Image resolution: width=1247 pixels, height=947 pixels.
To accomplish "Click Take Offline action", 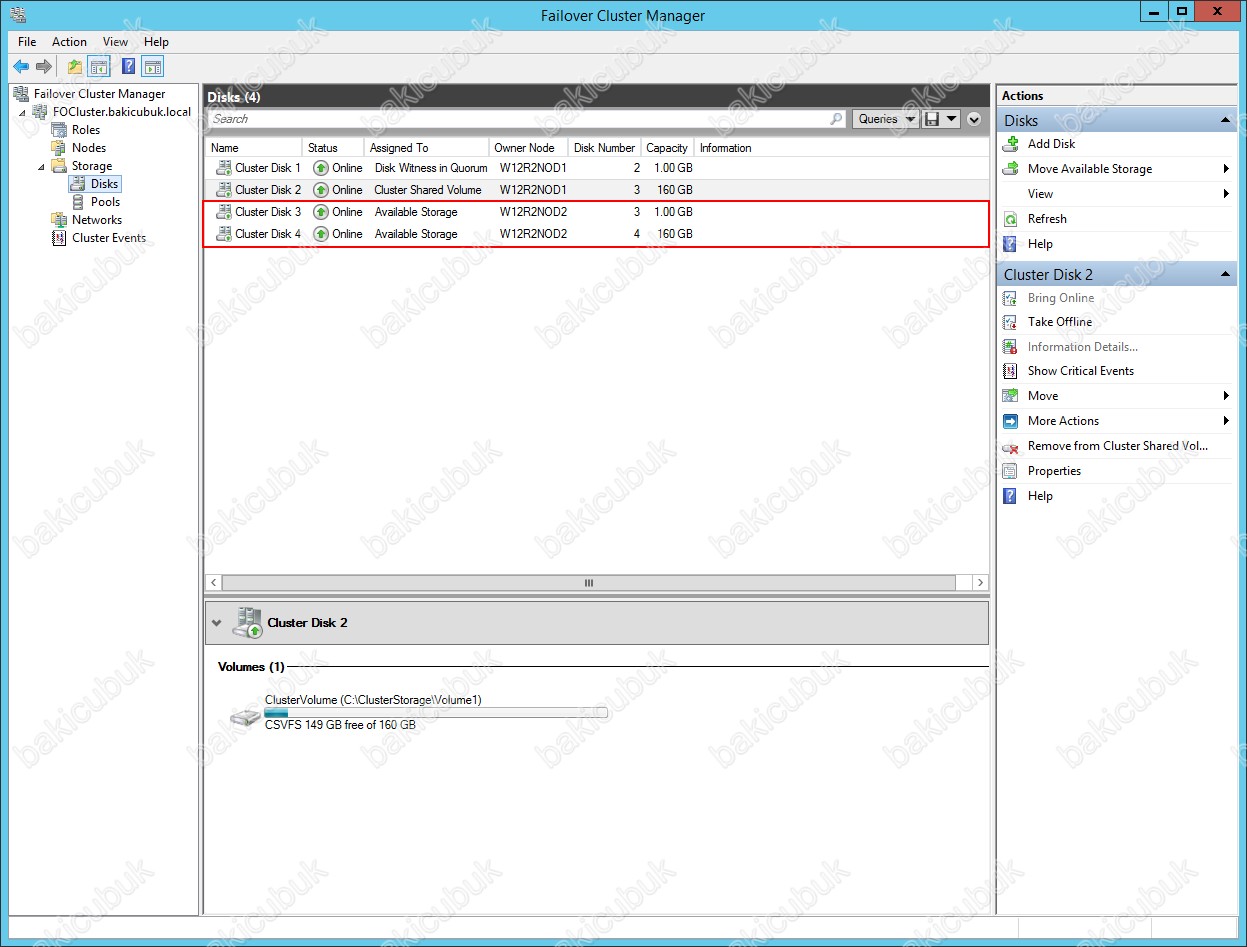I will click(1060, 322).
